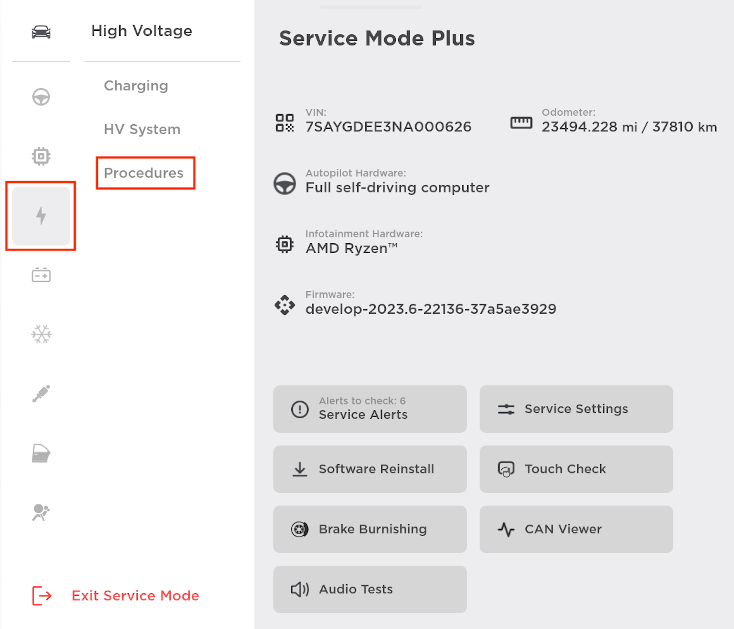This screenshot has width=734, height=629.
Task: Select HV System in the menu
Action: coord(142,129)
